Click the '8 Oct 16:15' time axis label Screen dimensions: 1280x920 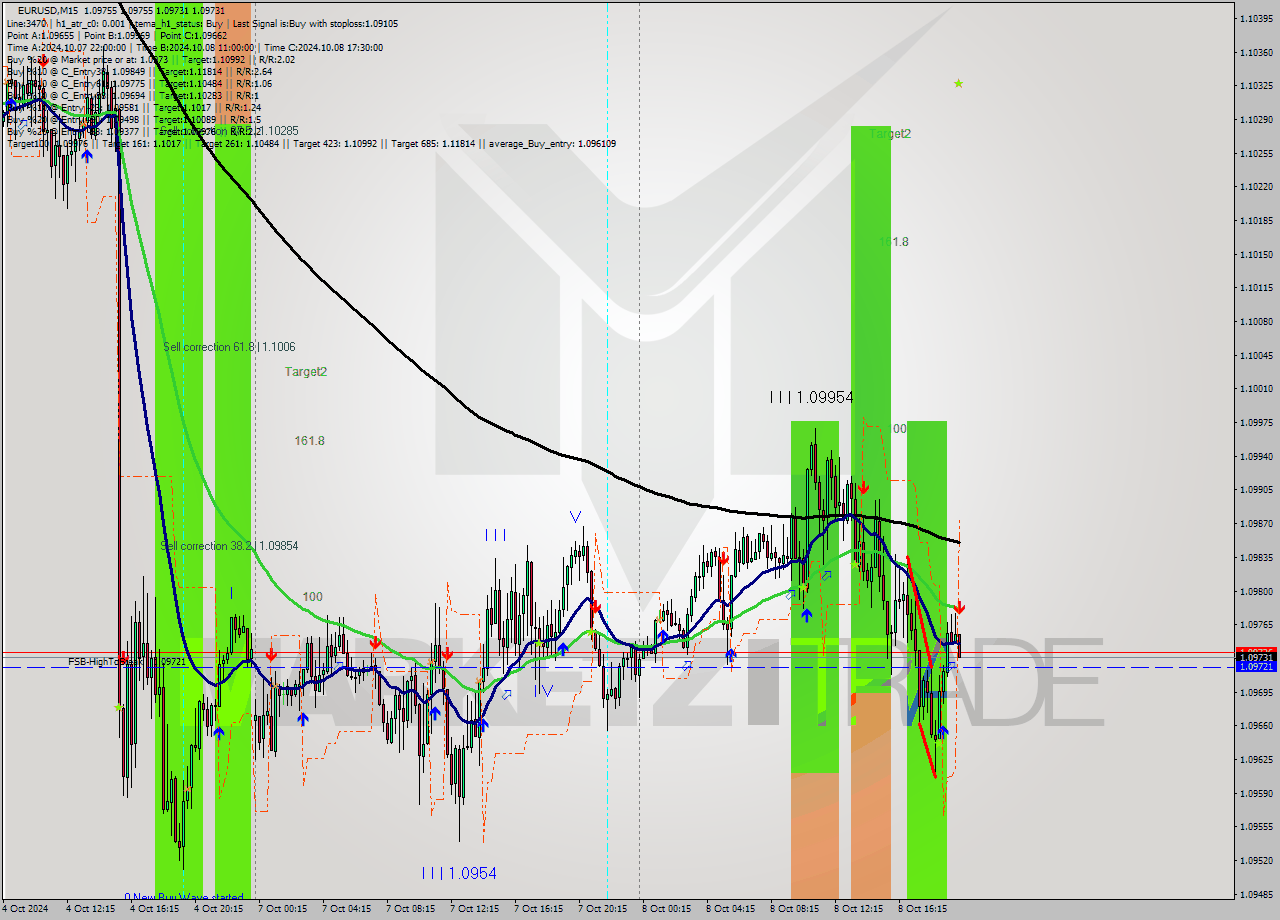click(922, 909)
